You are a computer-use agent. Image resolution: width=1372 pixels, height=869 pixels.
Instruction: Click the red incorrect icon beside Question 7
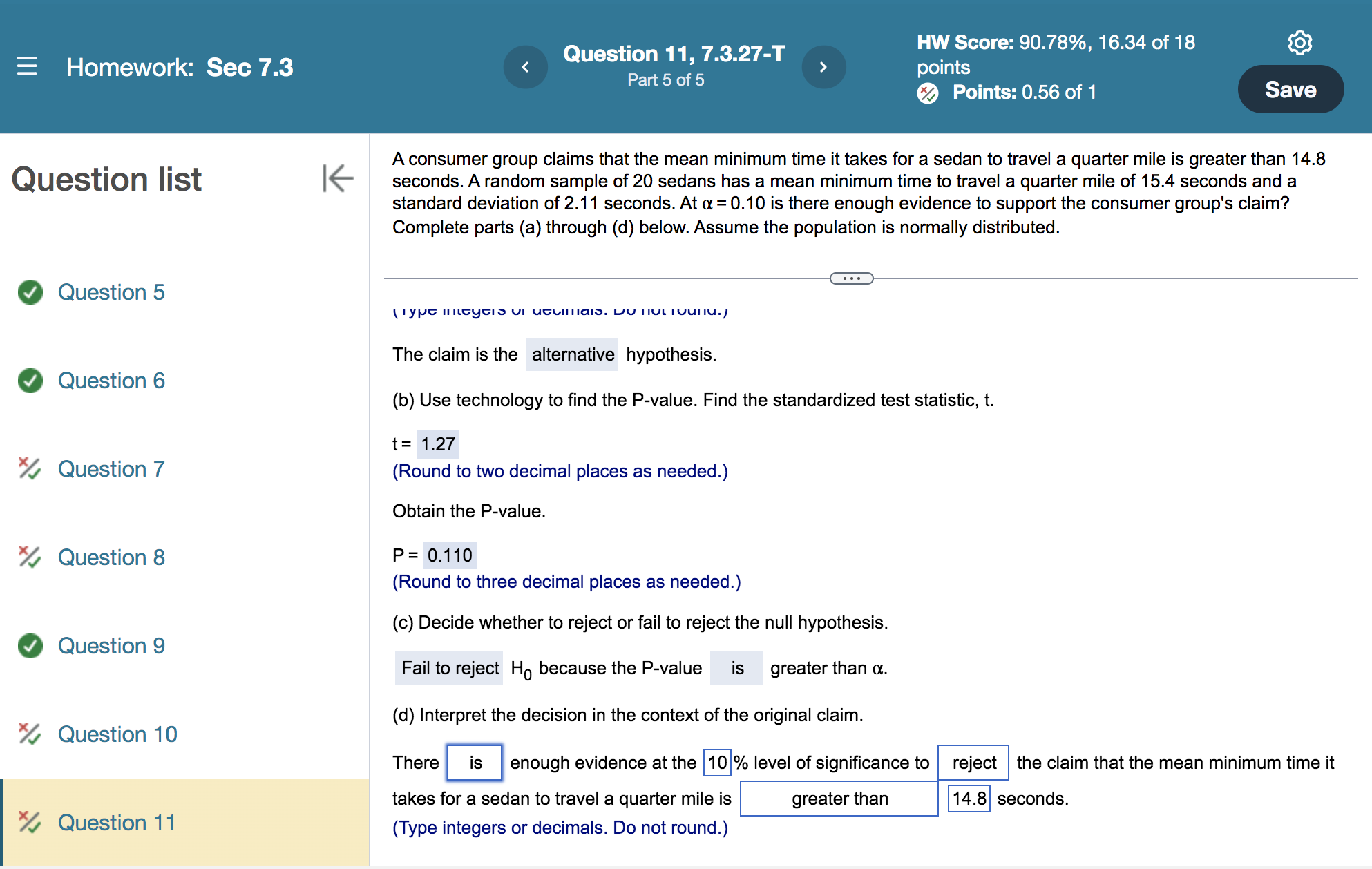(x=29, y=469)
